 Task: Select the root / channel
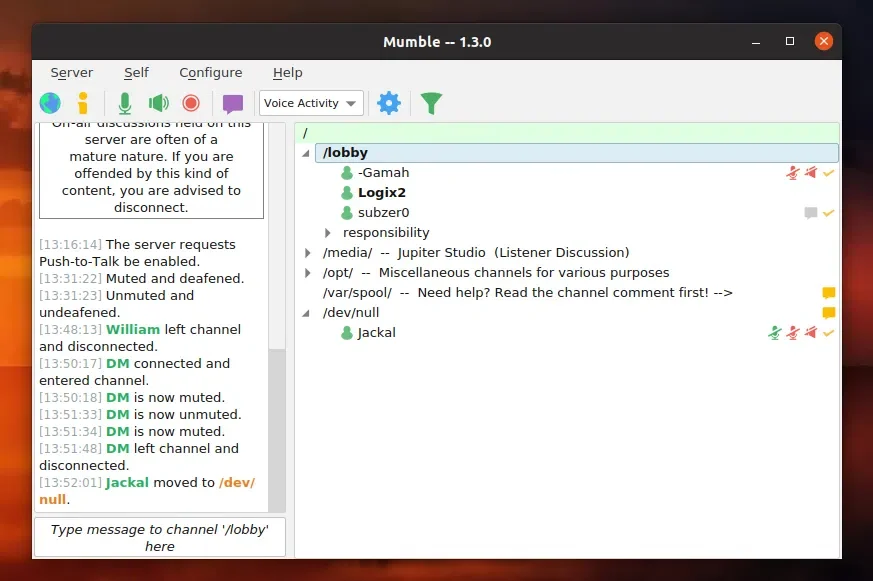point(567,133)
